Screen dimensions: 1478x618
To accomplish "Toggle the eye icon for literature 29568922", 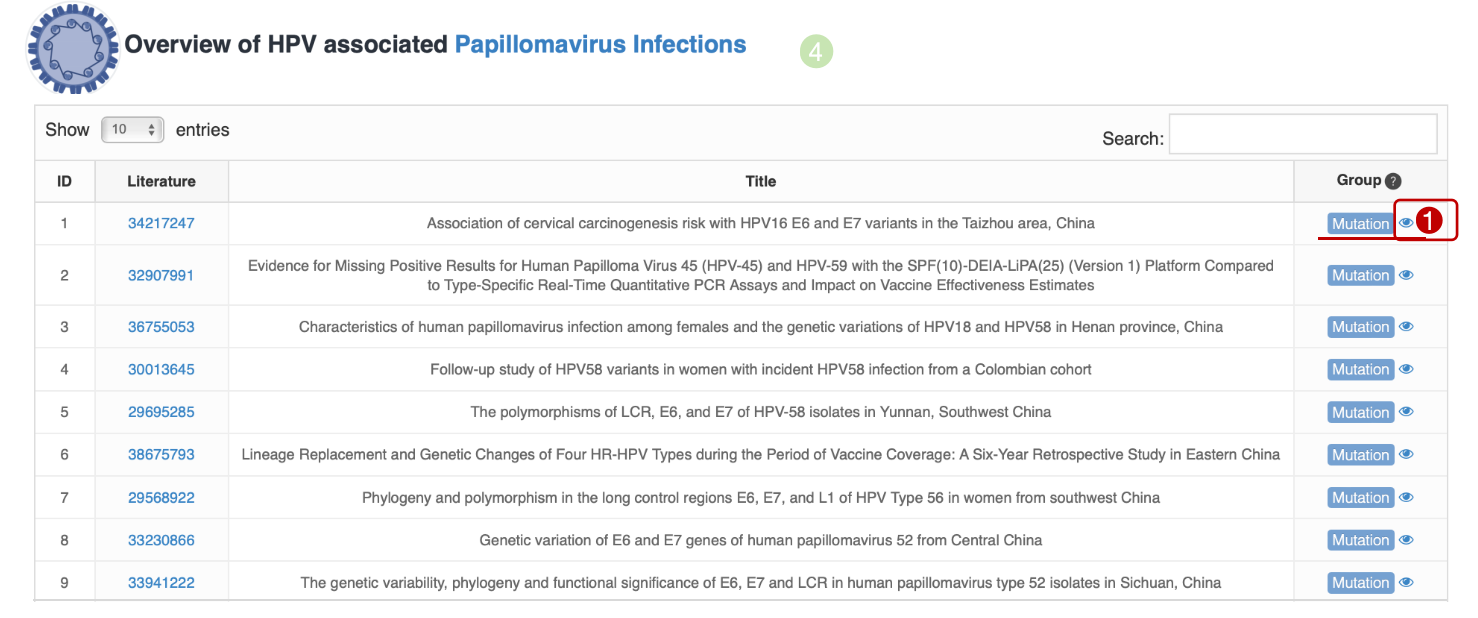I will (x=1406, y=497).
